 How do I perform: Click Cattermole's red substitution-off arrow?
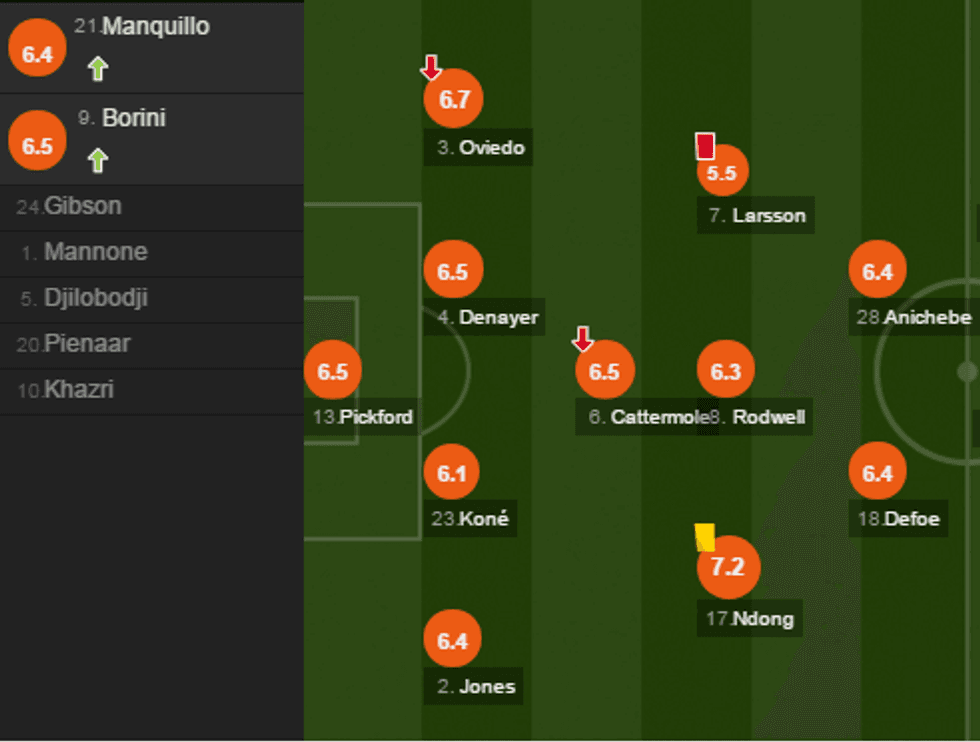tap(583, 340)
